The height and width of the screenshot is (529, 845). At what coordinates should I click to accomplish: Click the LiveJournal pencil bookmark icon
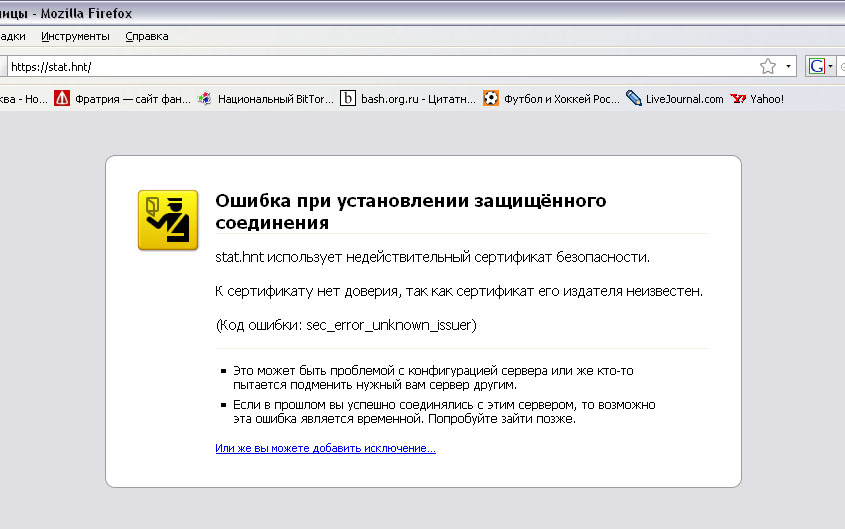(x=634, y=99)
